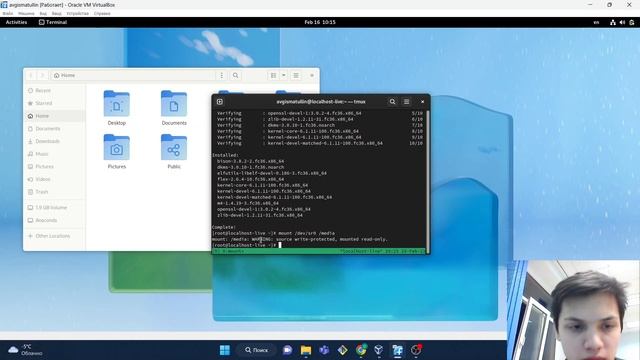Select Pictures in the Files sidebar

(x=55, y=167)
